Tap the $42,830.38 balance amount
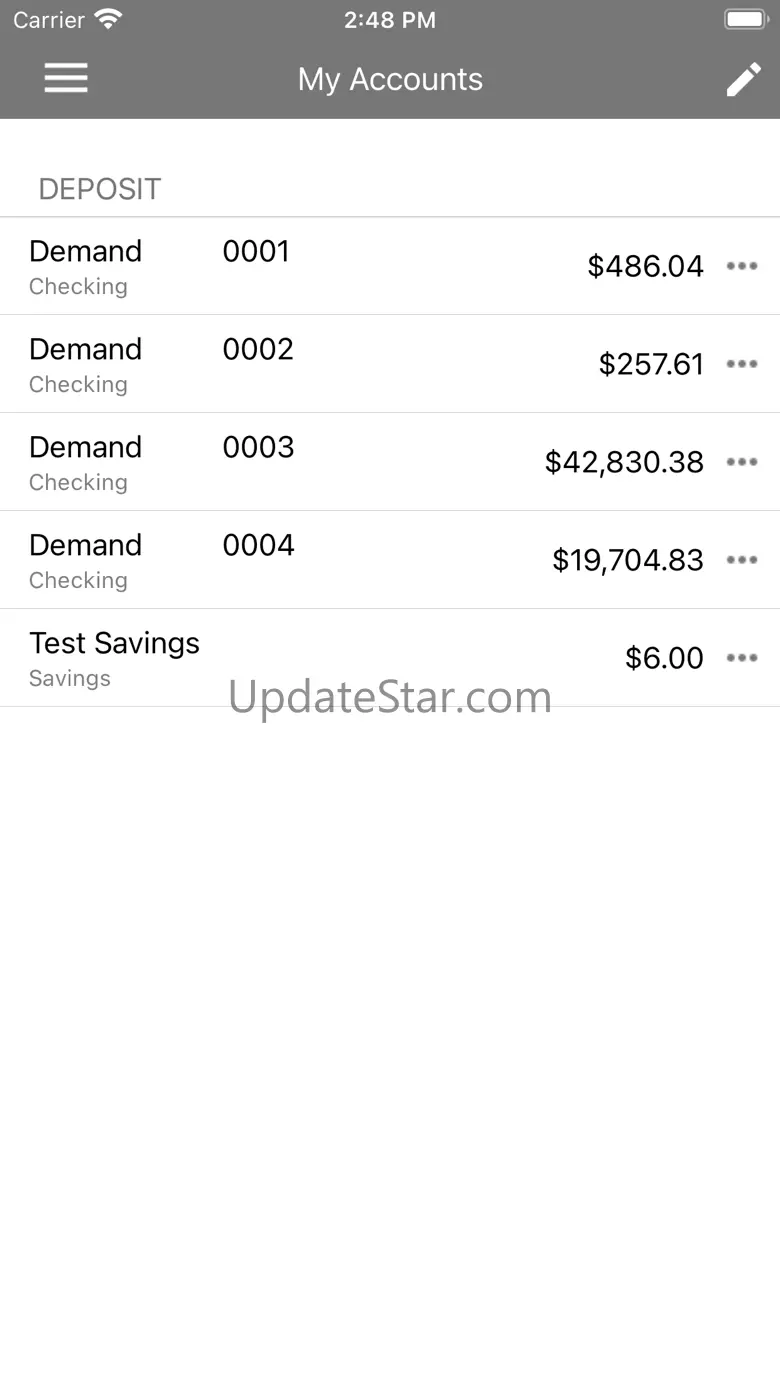780x1387 pixels. tap(624, 462)
